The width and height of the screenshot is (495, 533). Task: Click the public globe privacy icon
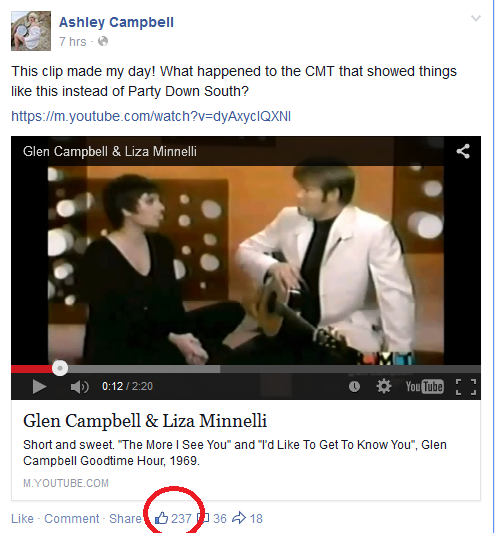103,41
